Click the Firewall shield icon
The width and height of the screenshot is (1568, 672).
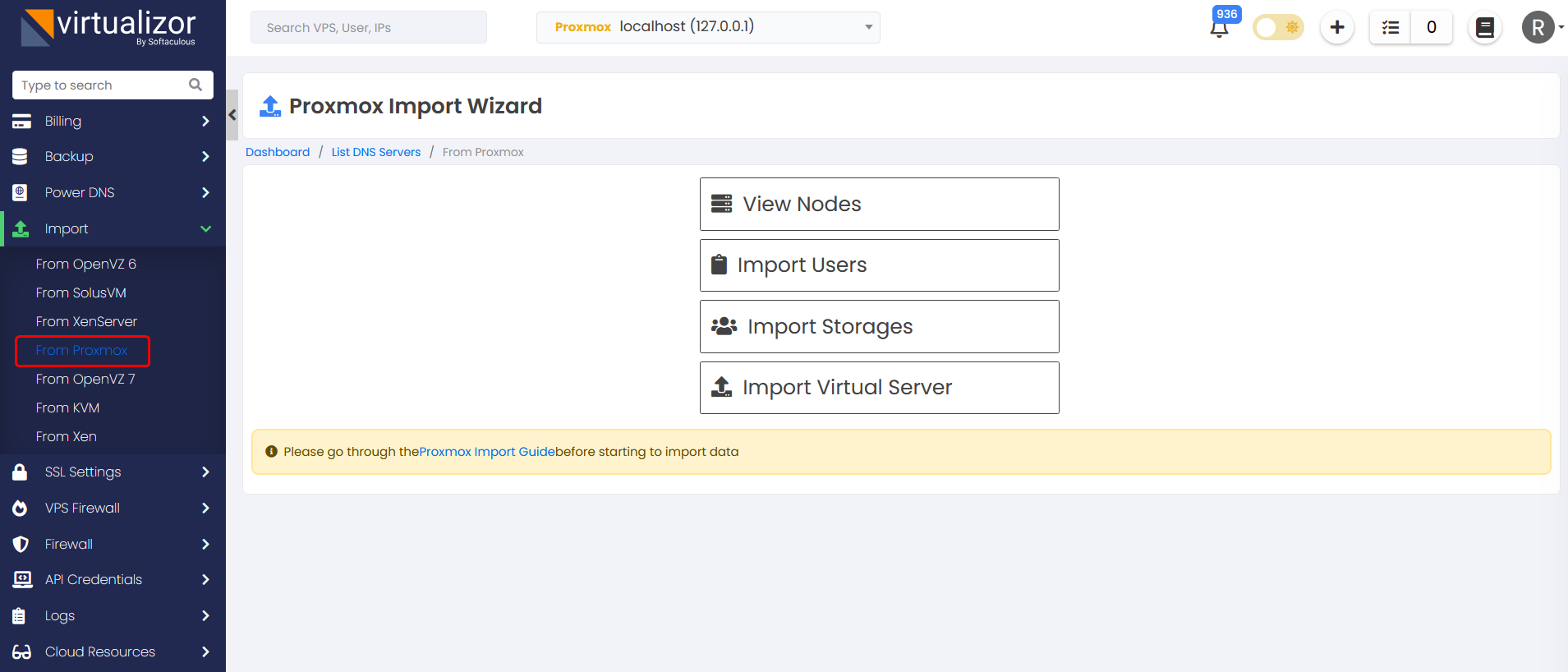(21, 544)
